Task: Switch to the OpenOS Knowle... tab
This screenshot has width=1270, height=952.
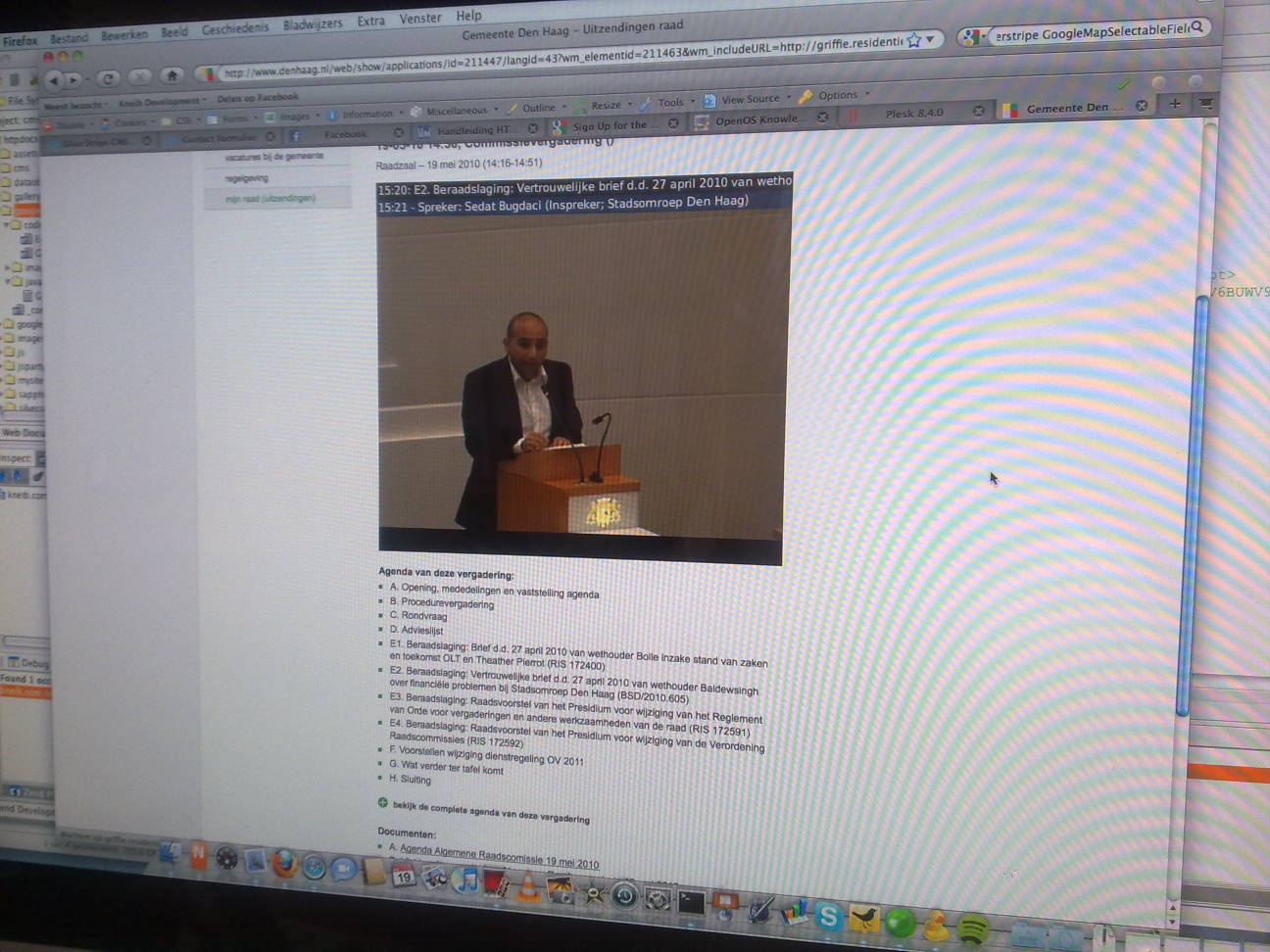Action: pyautogui.click(x=755, y=119)
